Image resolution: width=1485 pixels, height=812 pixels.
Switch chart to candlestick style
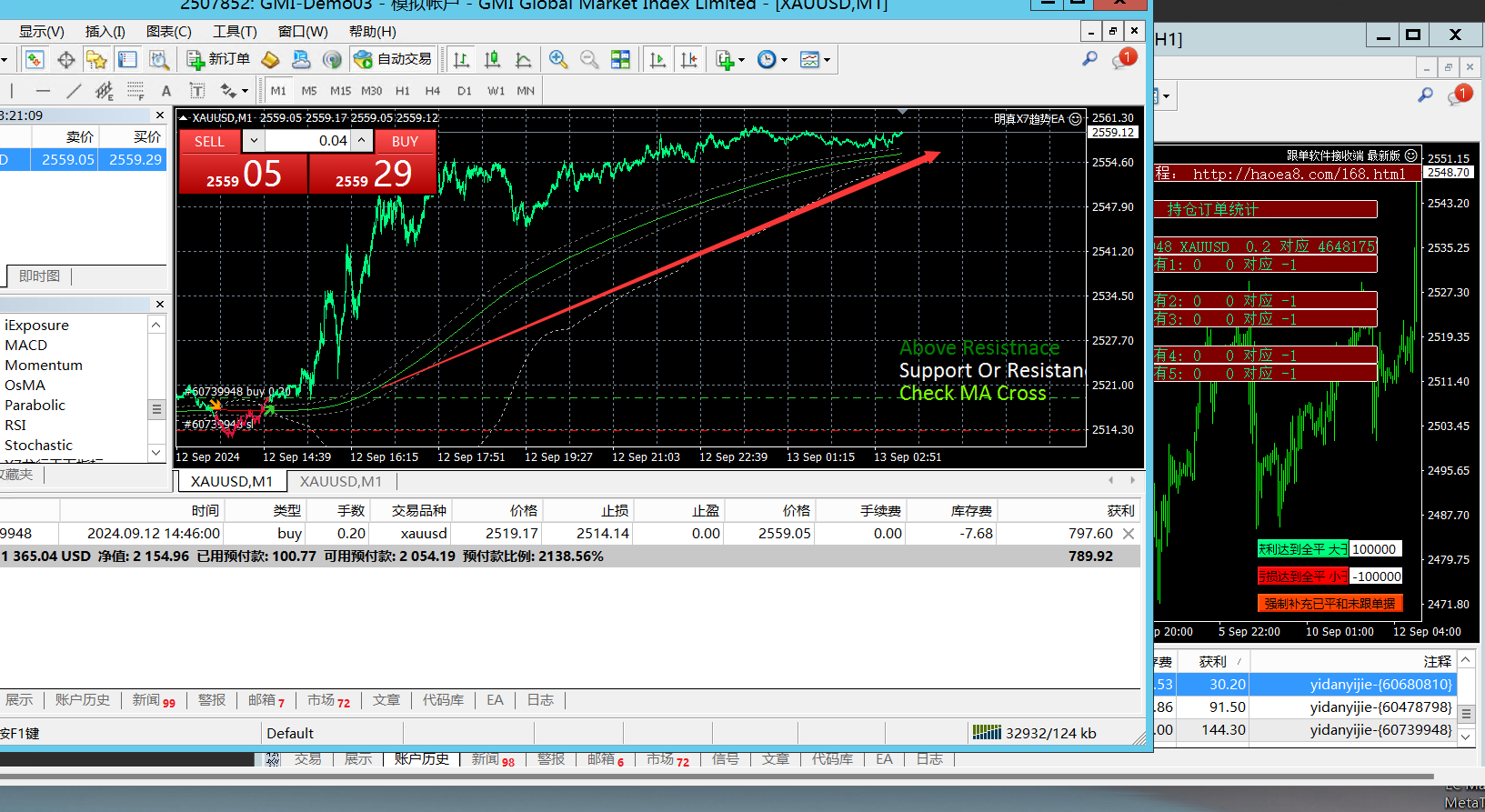[493, 60]
